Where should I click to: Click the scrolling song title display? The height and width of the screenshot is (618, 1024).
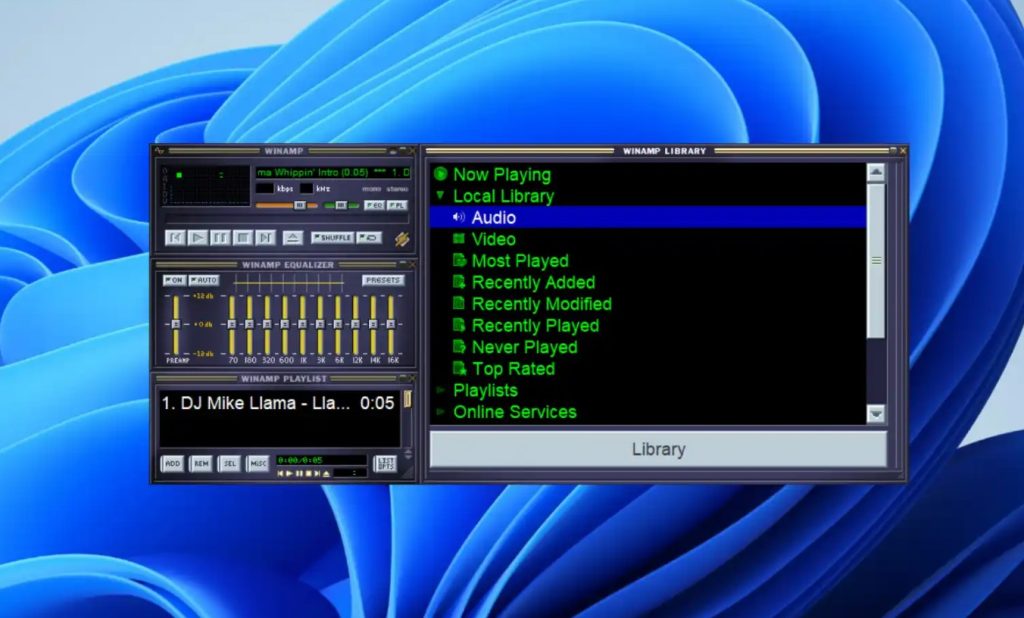tap(334, 172)
